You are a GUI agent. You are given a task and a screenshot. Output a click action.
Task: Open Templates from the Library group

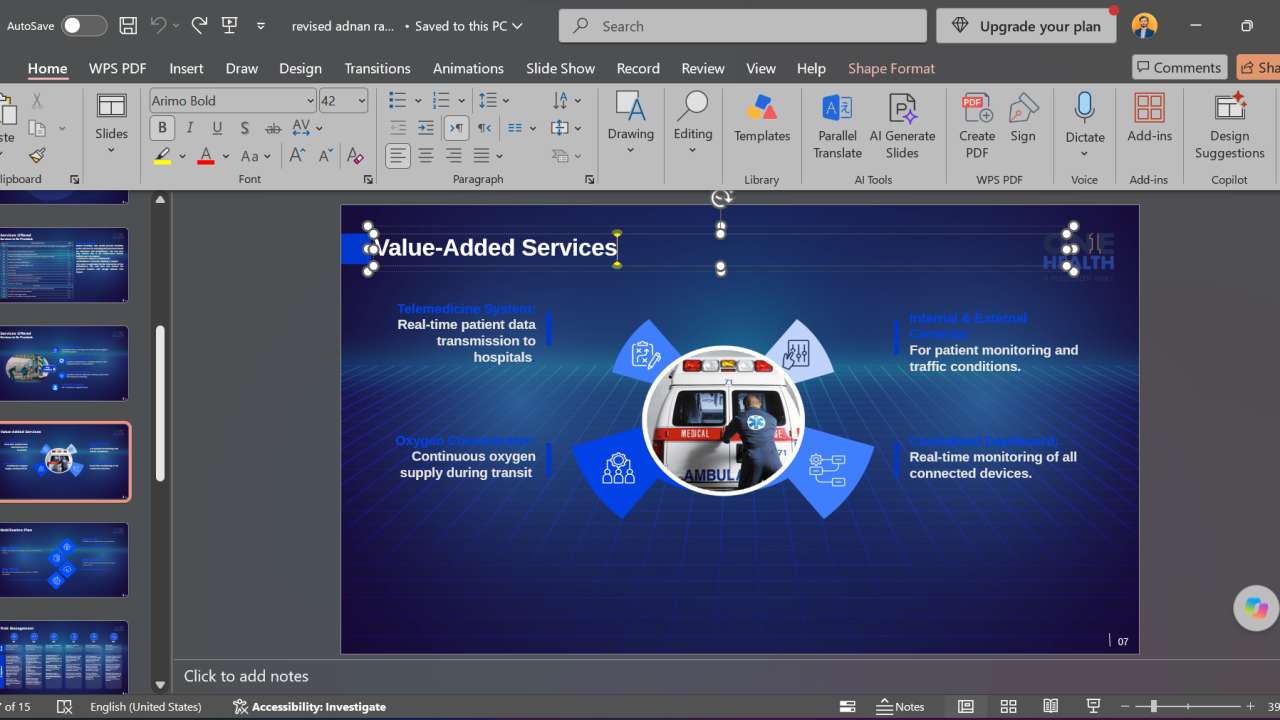pyautogui.click(x=762, y=118)
